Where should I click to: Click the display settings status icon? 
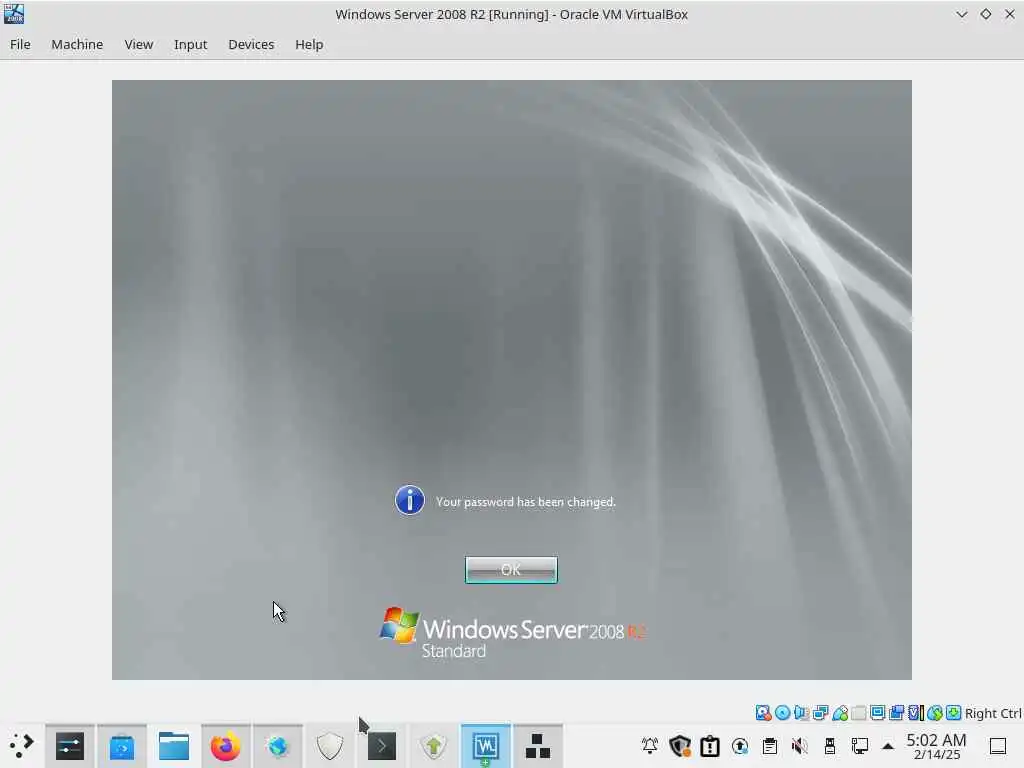[878, 712]
